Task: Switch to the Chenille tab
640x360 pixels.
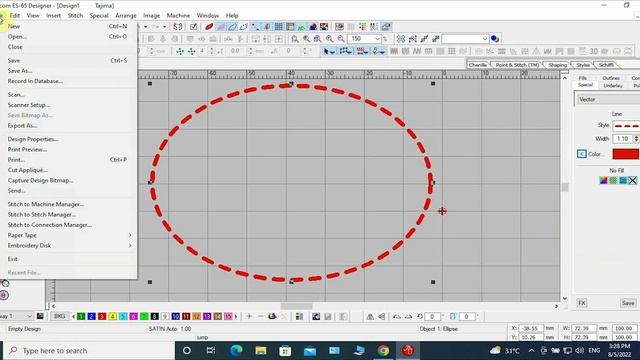Action: [x=478, y=65]
